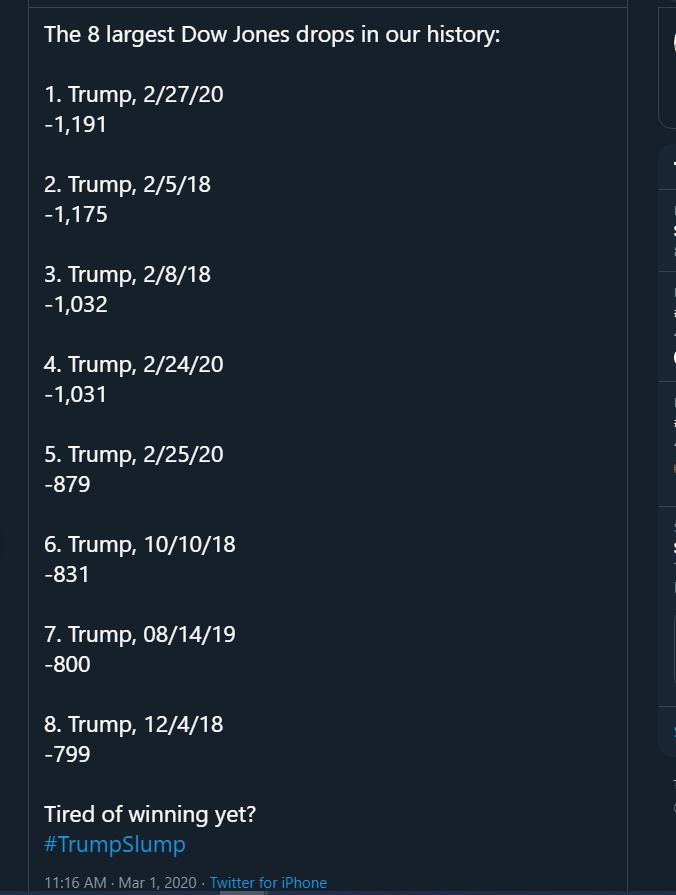Click the -1,175 value

pyautogui.click(x=76, y=215)
